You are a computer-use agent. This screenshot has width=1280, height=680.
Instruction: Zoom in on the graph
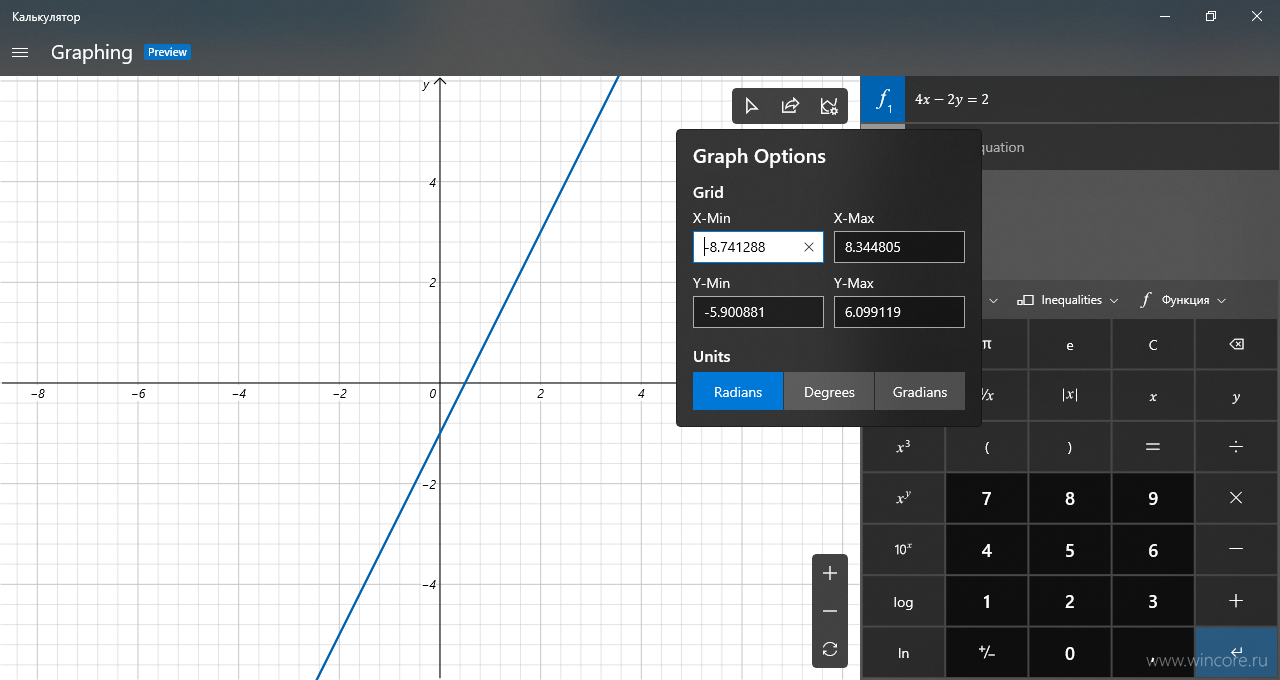(829, 574)
